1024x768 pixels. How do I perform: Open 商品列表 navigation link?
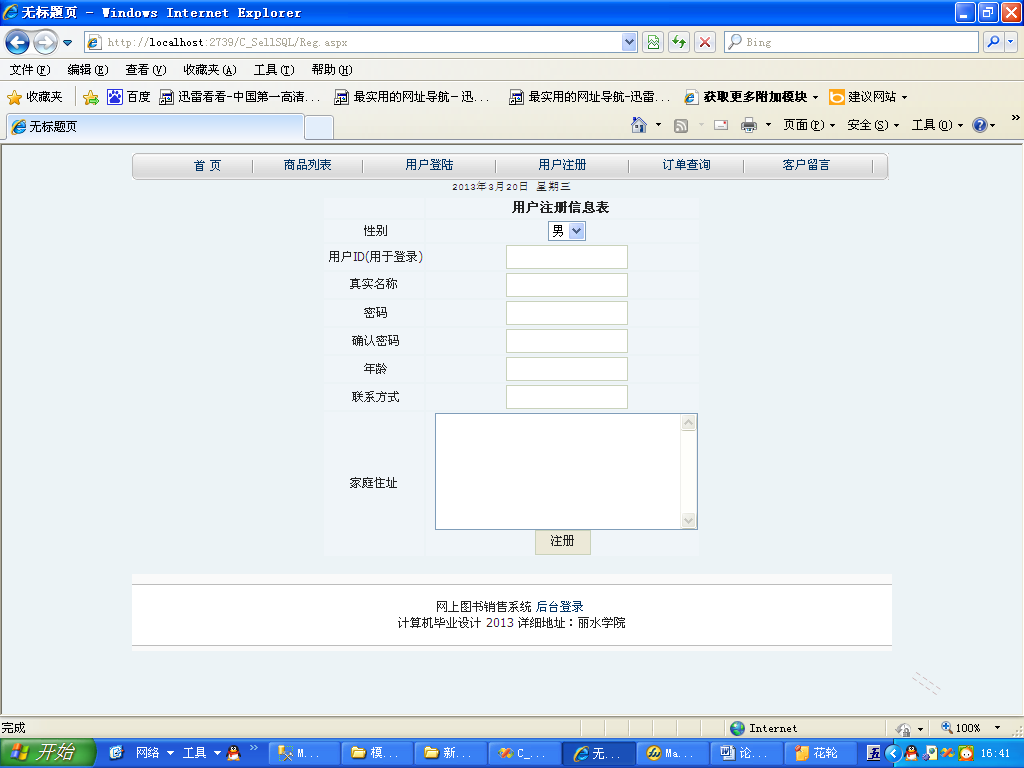tap(308, 165)
